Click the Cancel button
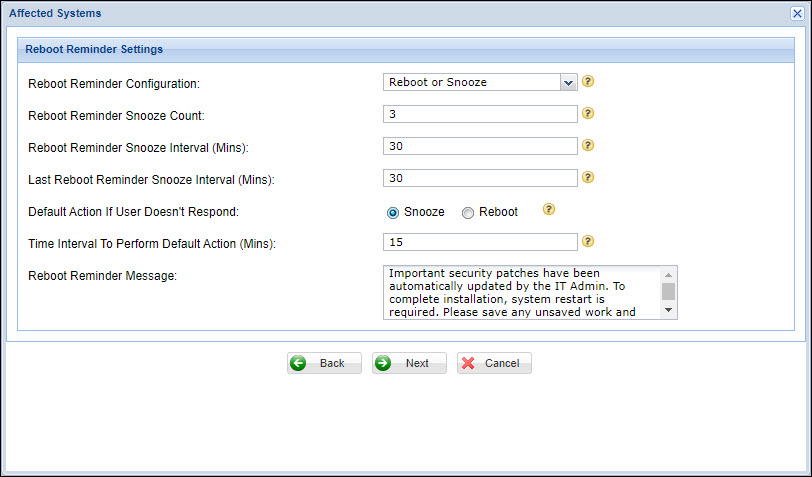The image size is (812, 477). (x=494, y=363)
